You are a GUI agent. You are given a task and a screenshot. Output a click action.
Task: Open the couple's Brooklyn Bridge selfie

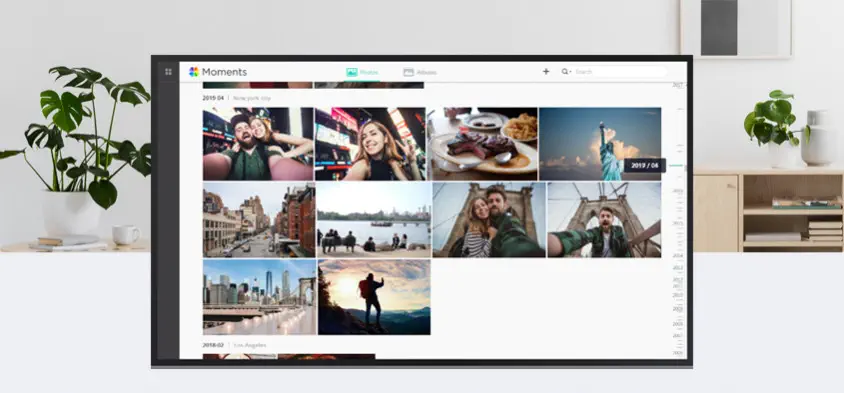(489, 220)
